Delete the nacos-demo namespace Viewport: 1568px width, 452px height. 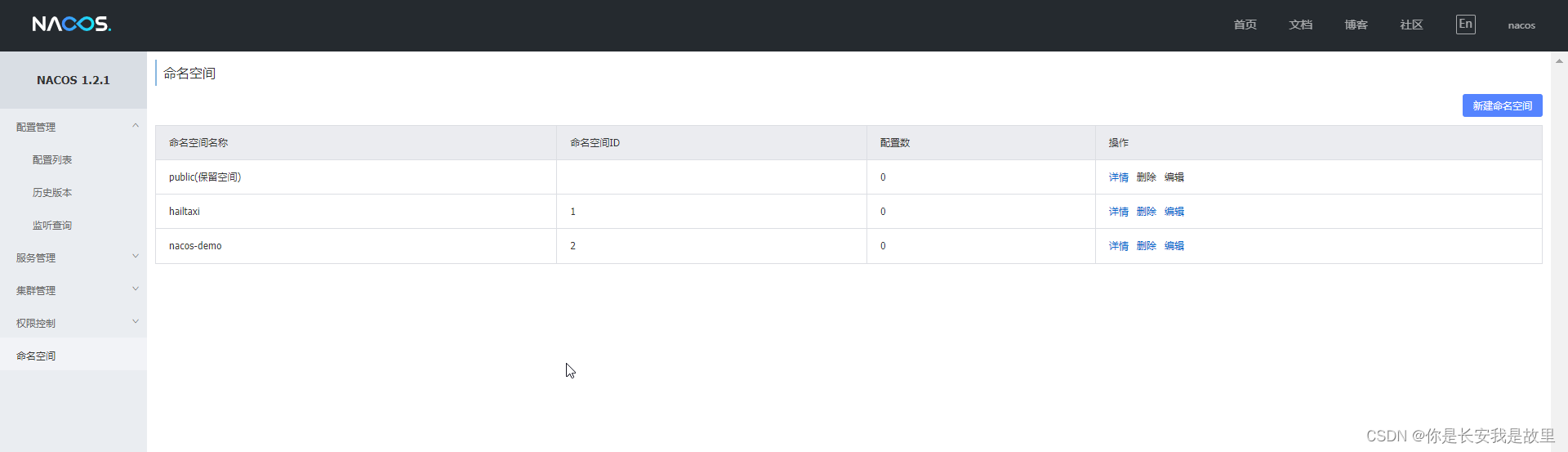[x=1147, y=246]
